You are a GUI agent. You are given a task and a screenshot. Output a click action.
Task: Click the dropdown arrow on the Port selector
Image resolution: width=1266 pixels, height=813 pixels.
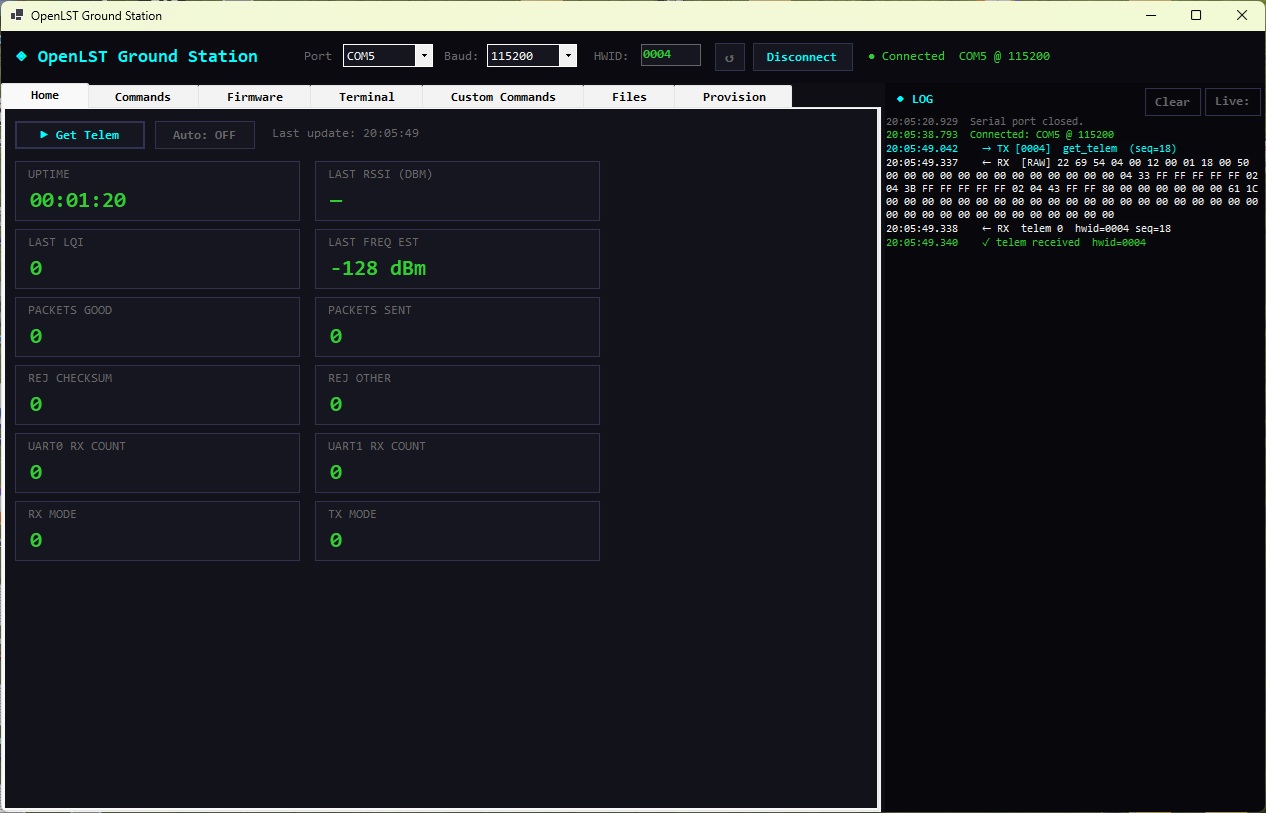click(x=424, y=55)
